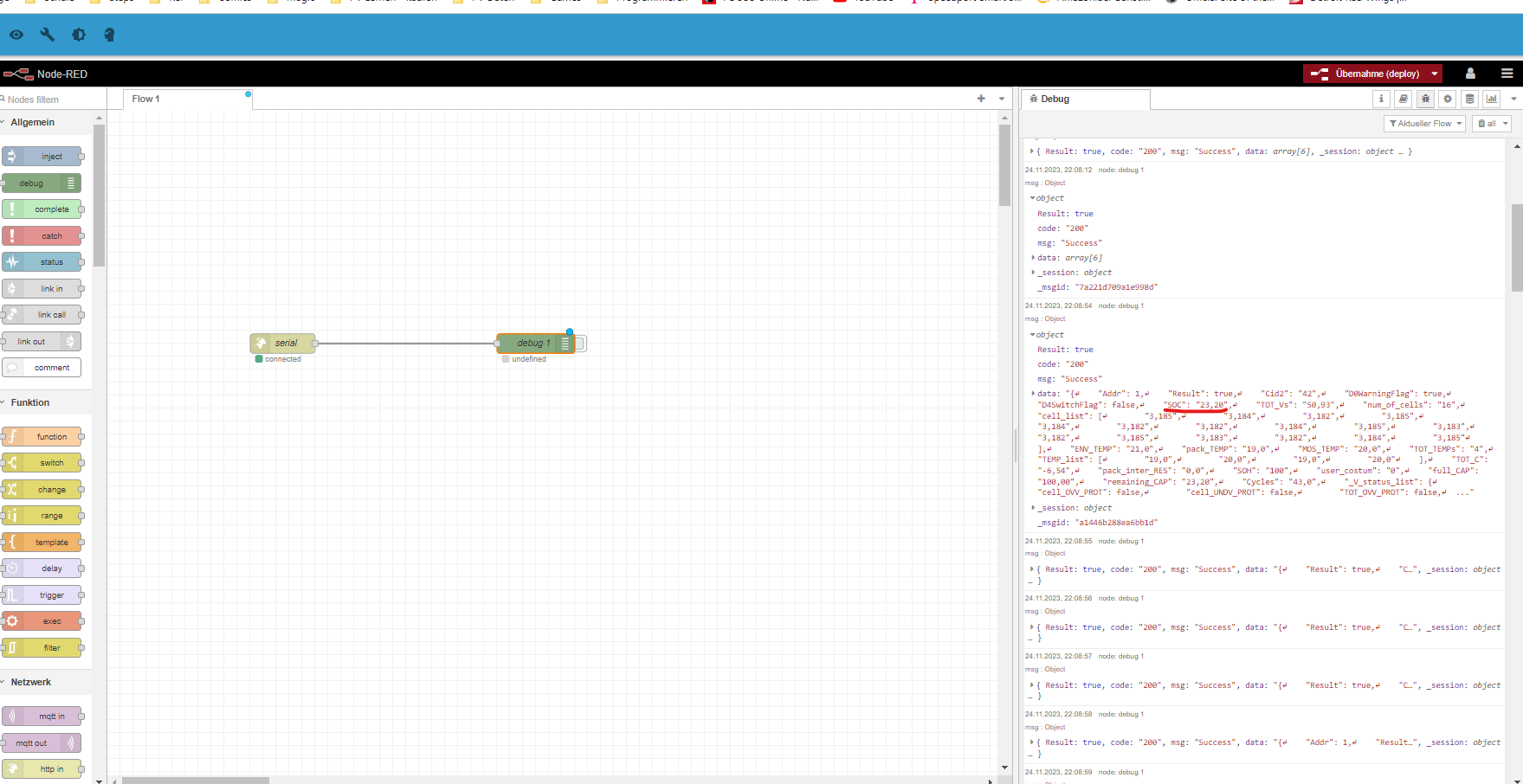Select the switch palette node

[x=42, y=463]
